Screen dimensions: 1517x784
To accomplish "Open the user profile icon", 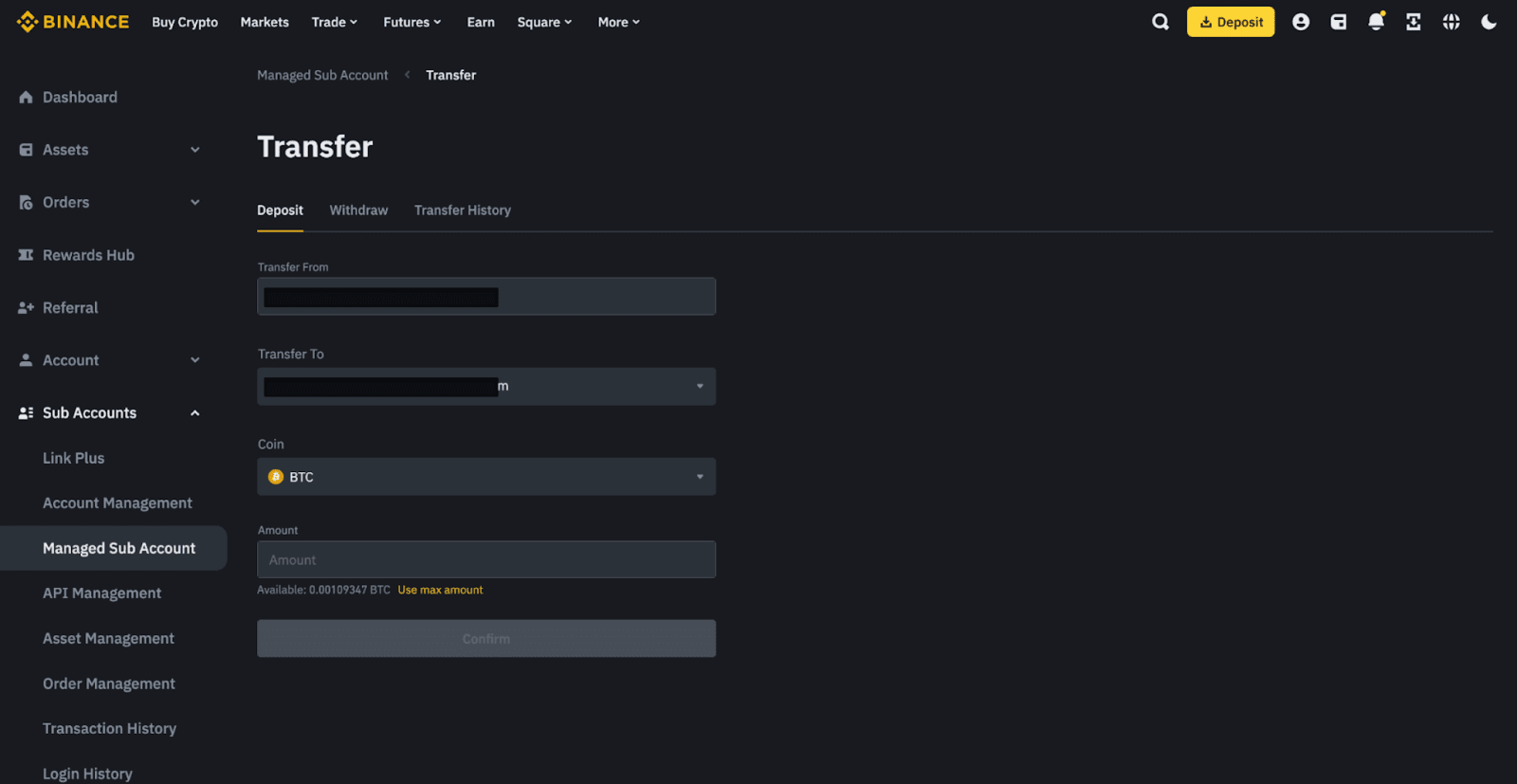I will pos(1301,22).
